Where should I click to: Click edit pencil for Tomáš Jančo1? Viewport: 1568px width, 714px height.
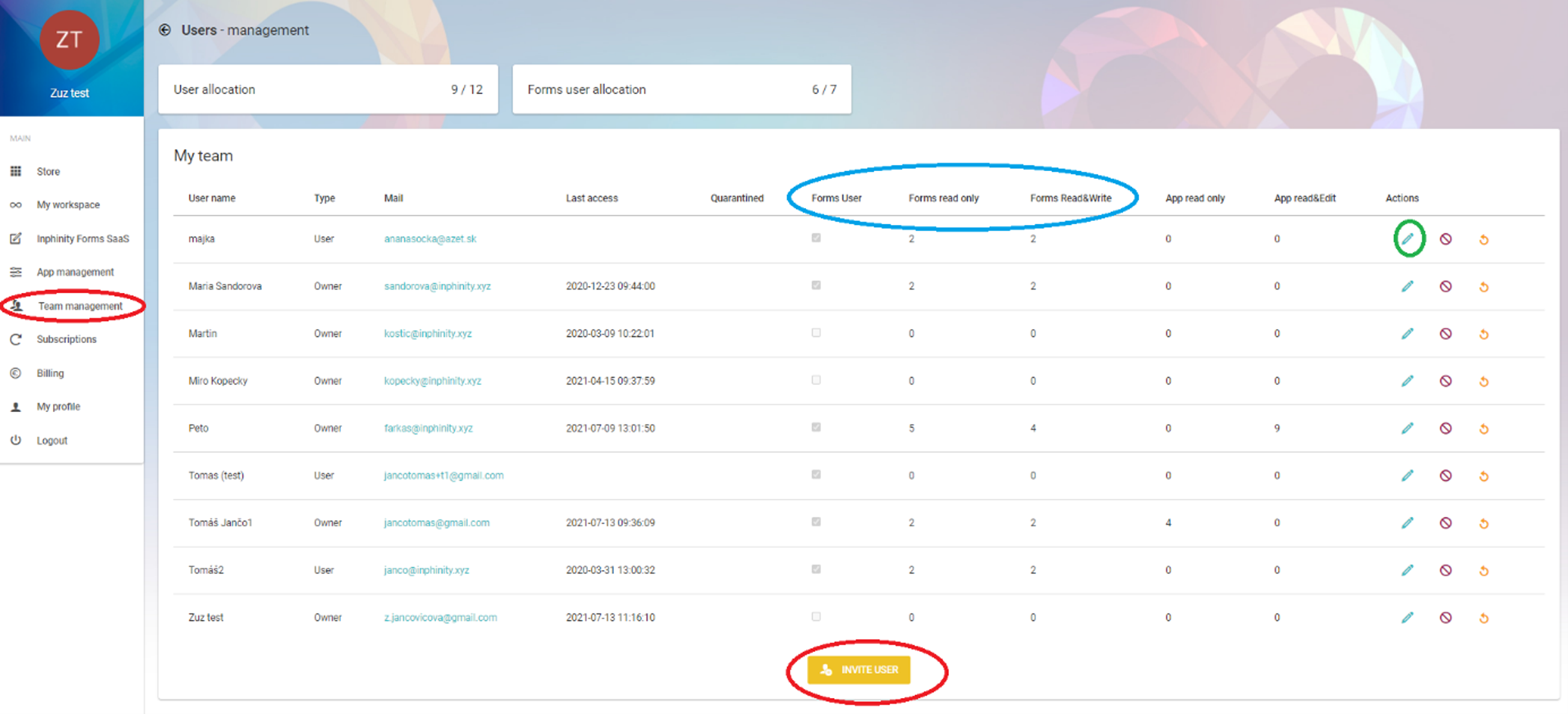point(1408,523)
